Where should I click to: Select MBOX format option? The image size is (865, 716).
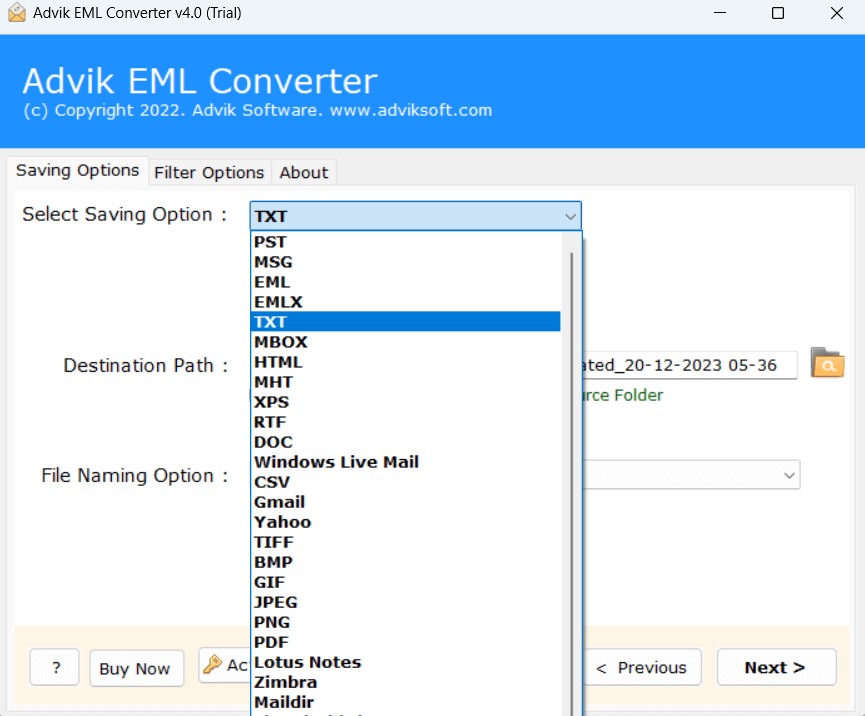(x=405, y=342)
